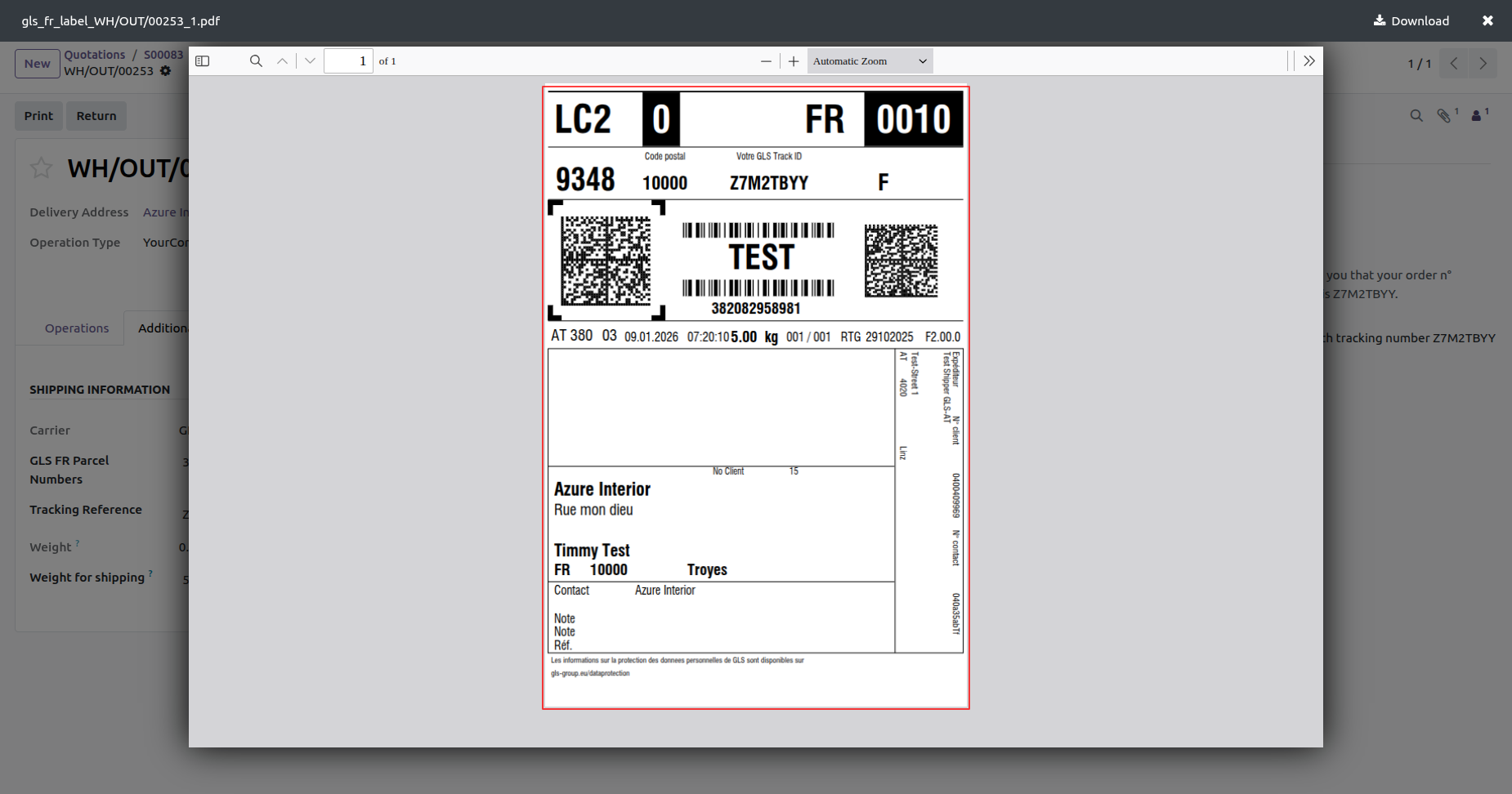Click the Timmy Test name on label
Image resolution: width=1512 pixels, height=794 pixels.
(592, 551)
